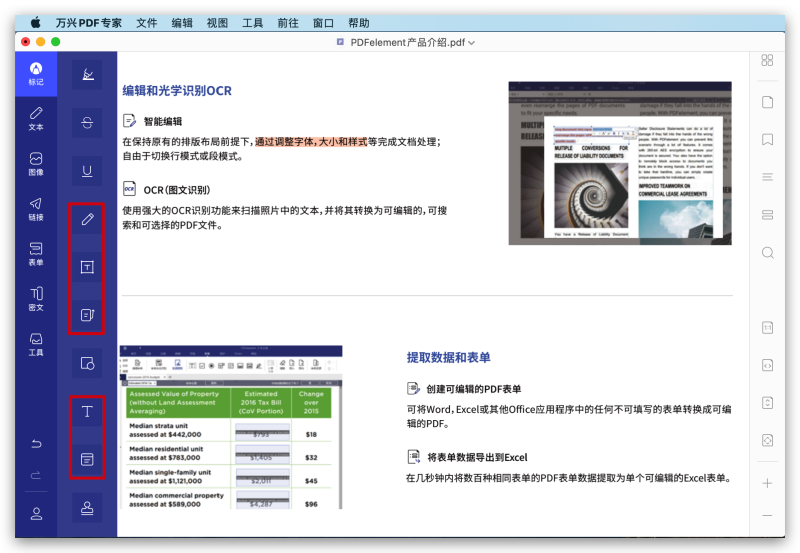
Task: Open the 前往 menu
Action: pos(288,23)
